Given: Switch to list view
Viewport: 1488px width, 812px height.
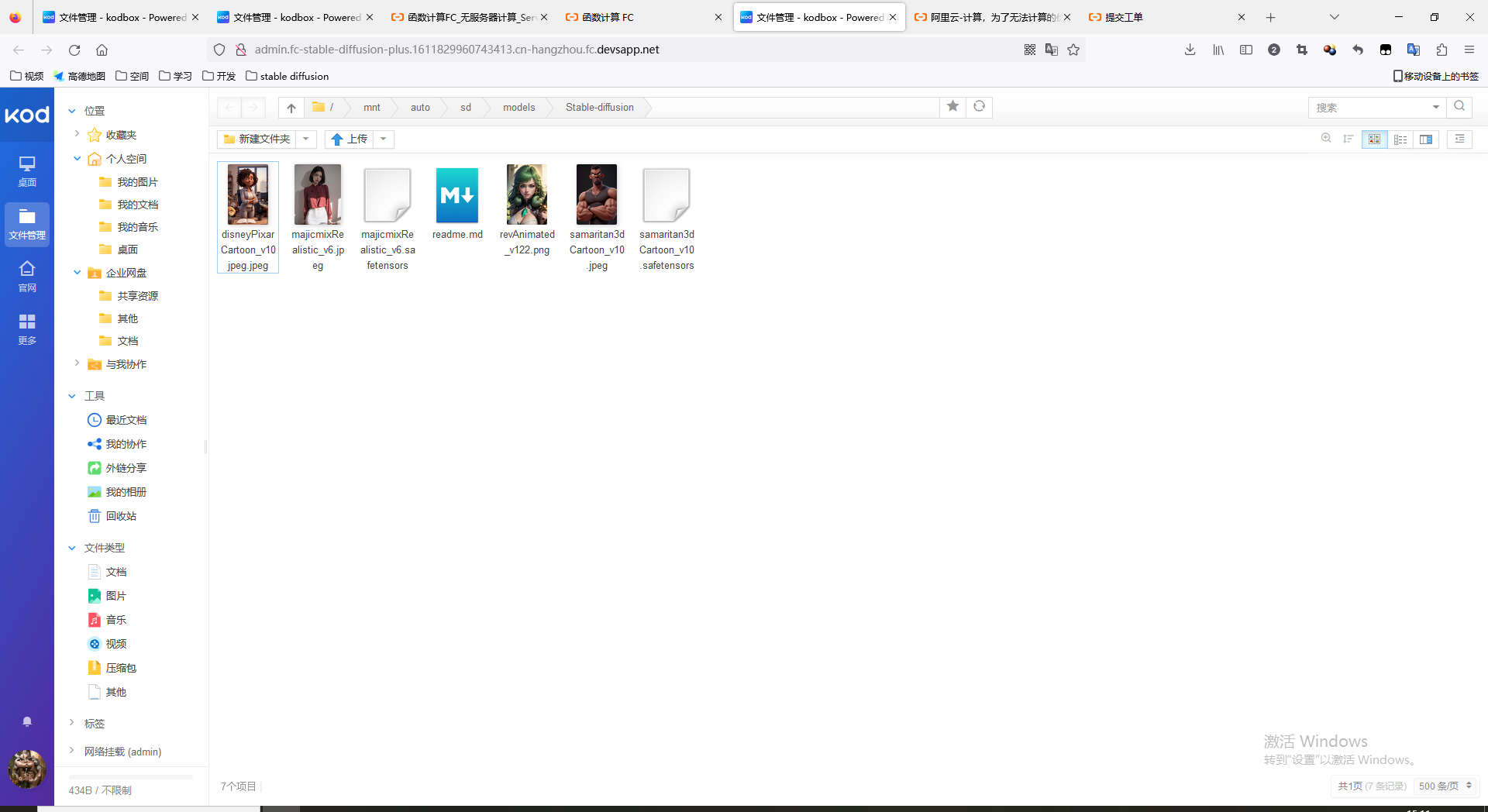Looking at the screenshot, I should [1400, 139].
